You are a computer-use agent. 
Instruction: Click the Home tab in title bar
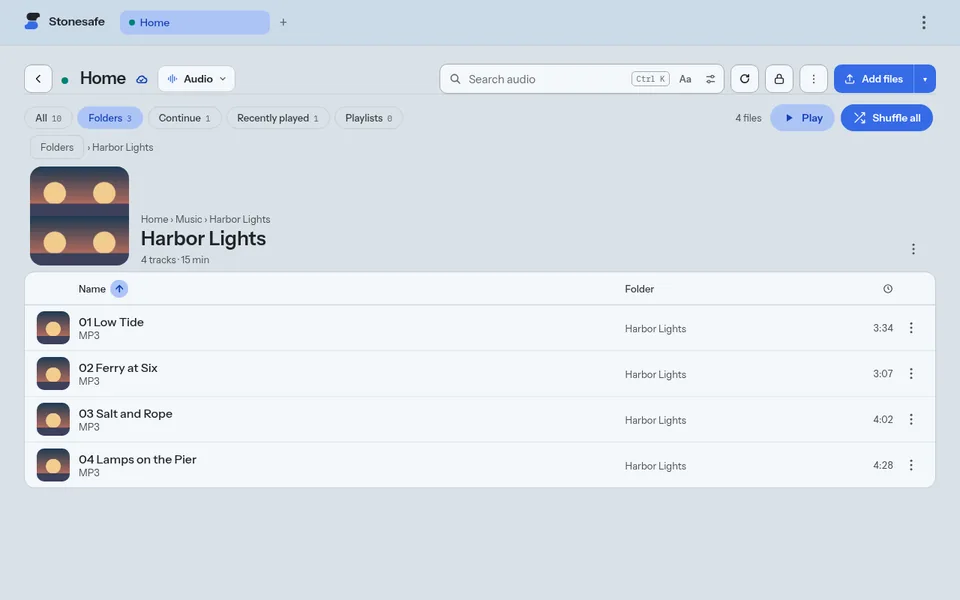[x=195, y=23]
